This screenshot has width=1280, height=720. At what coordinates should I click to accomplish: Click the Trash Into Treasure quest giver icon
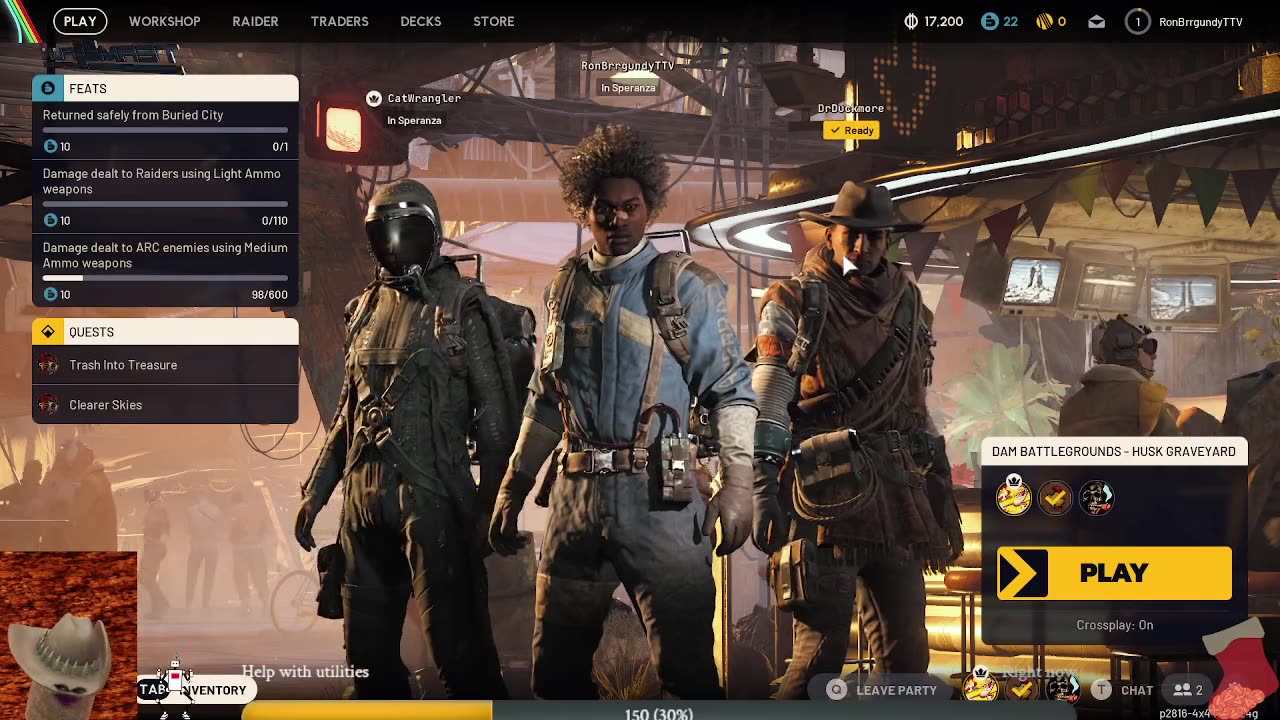tap(48, 365)
